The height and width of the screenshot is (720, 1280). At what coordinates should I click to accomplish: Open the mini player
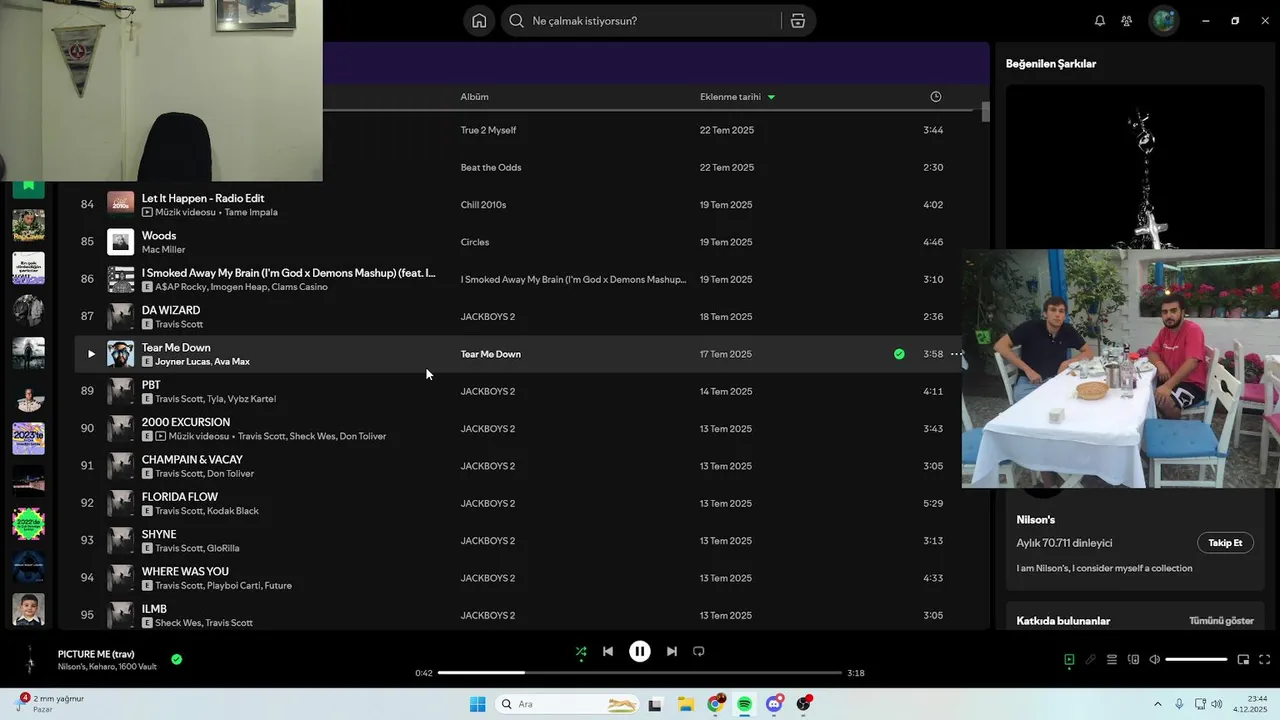click(x=1243, y=660)
